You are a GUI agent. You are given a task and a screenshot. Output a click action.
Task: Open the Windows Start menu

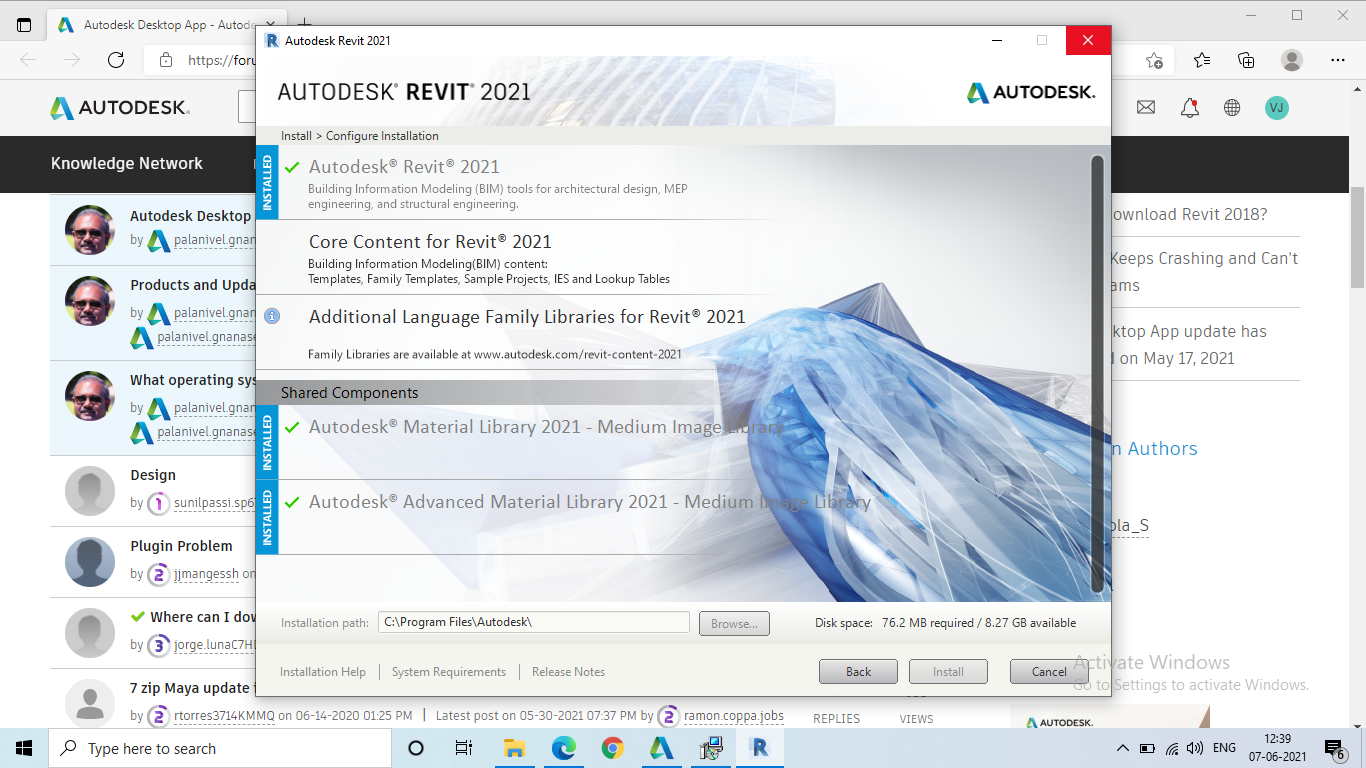coord(24,748)
